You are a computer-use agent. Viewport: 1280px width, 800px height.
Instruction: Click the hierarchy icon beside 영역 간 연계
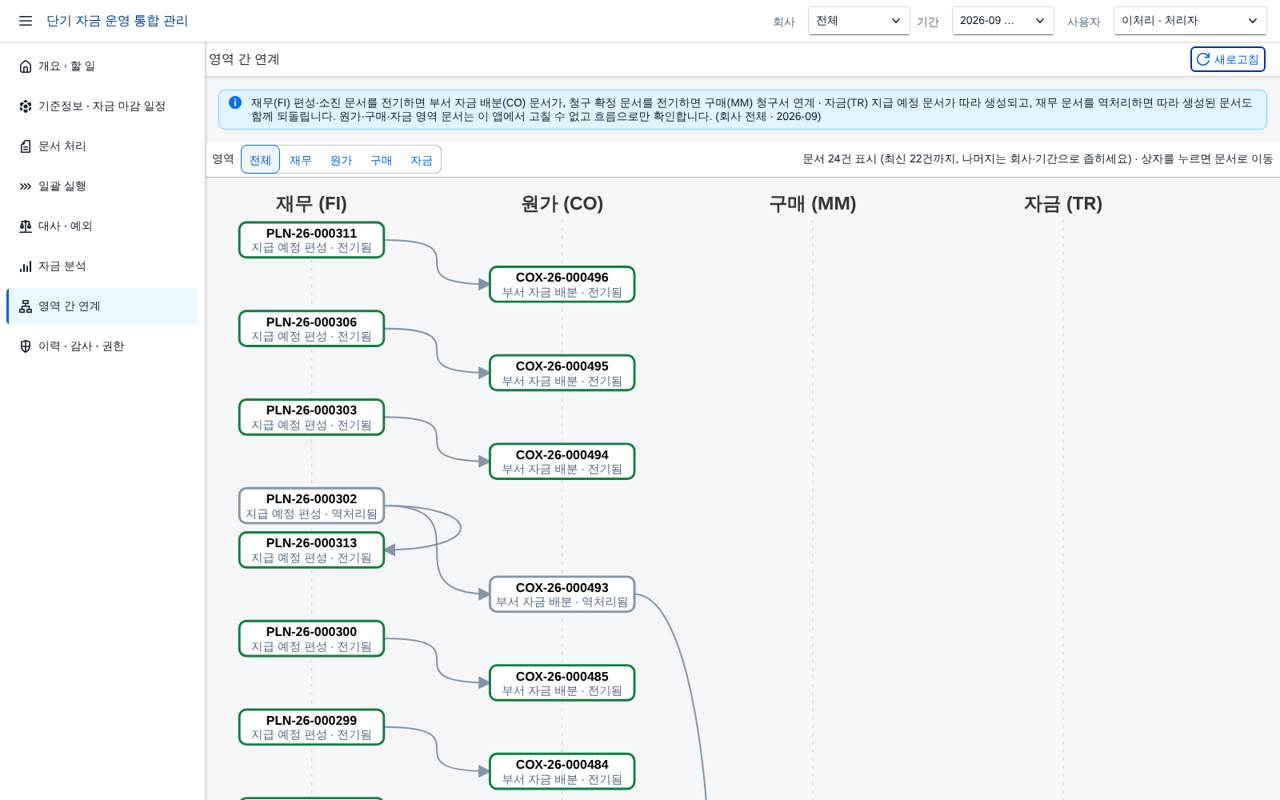[x=26, y=306]
